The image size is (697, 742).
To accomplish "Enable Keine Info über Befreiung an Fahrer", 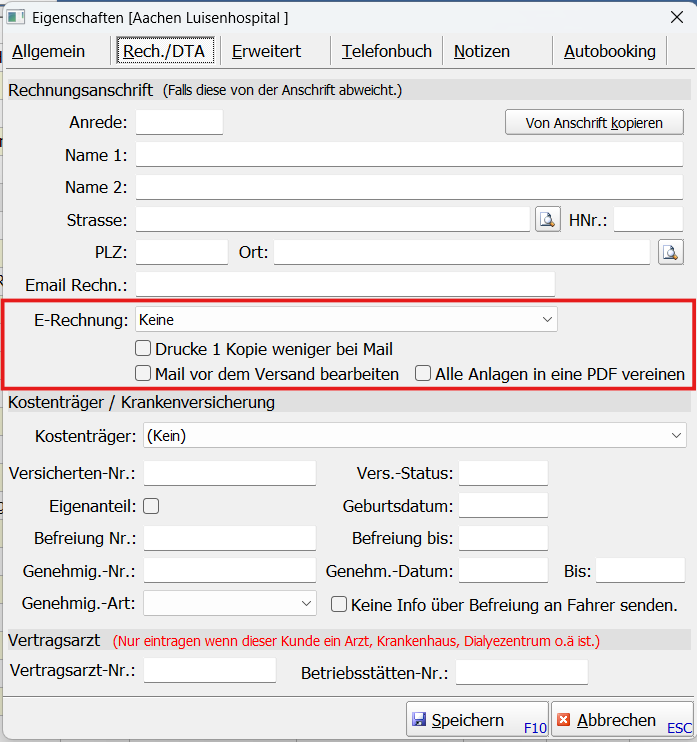I will (340, 605).
